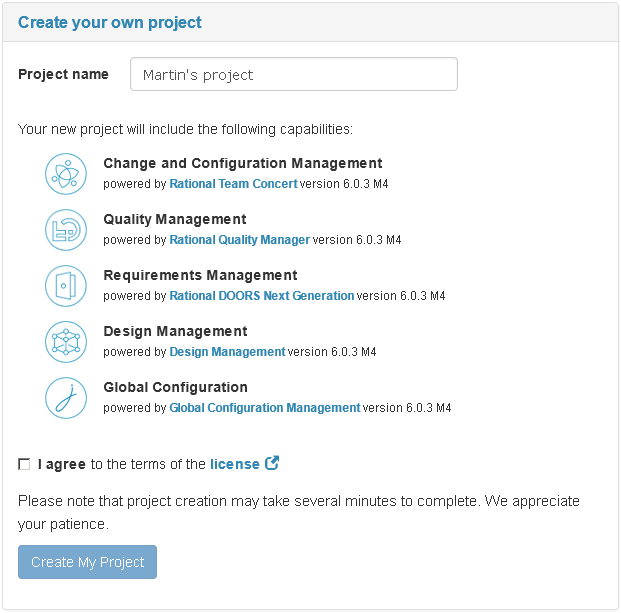Click the Create My Project button

pyautogui.click(x=88, y=562)
